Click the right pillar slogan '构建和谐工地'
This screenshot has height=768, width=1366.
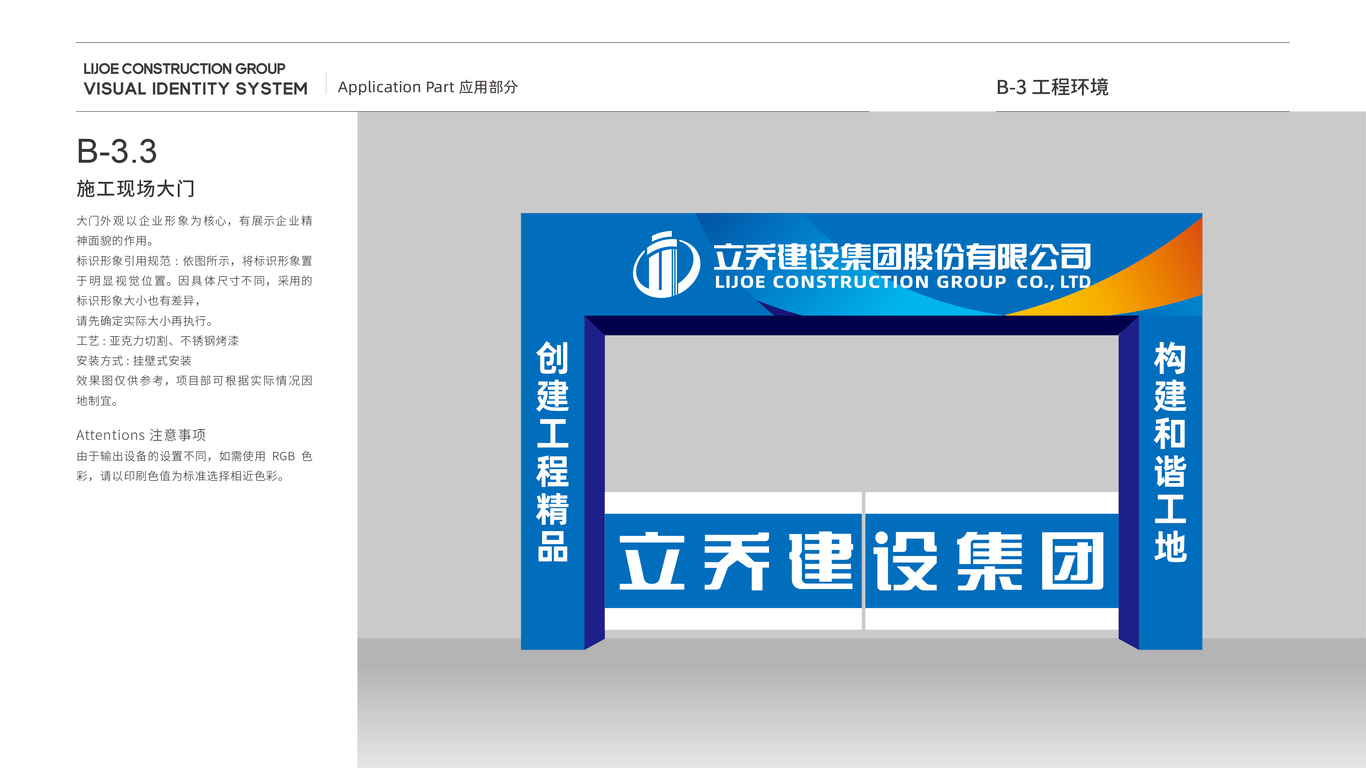coord(1170,452)
